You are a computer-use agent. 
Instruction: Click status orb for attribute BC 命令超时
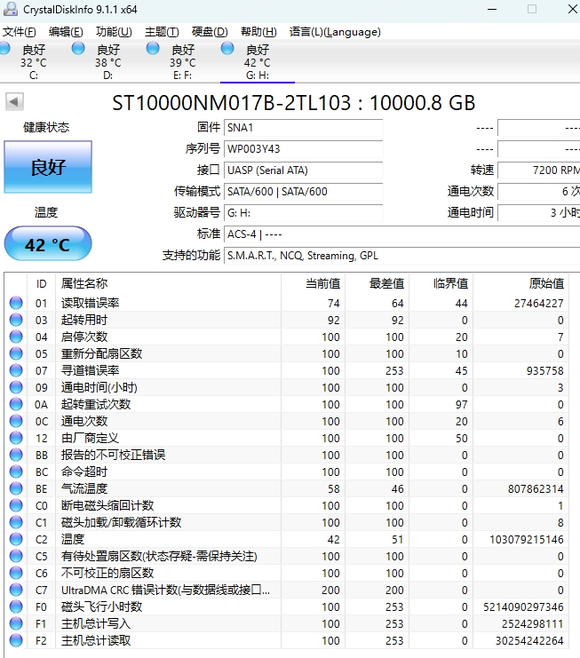tap(16, 472)
